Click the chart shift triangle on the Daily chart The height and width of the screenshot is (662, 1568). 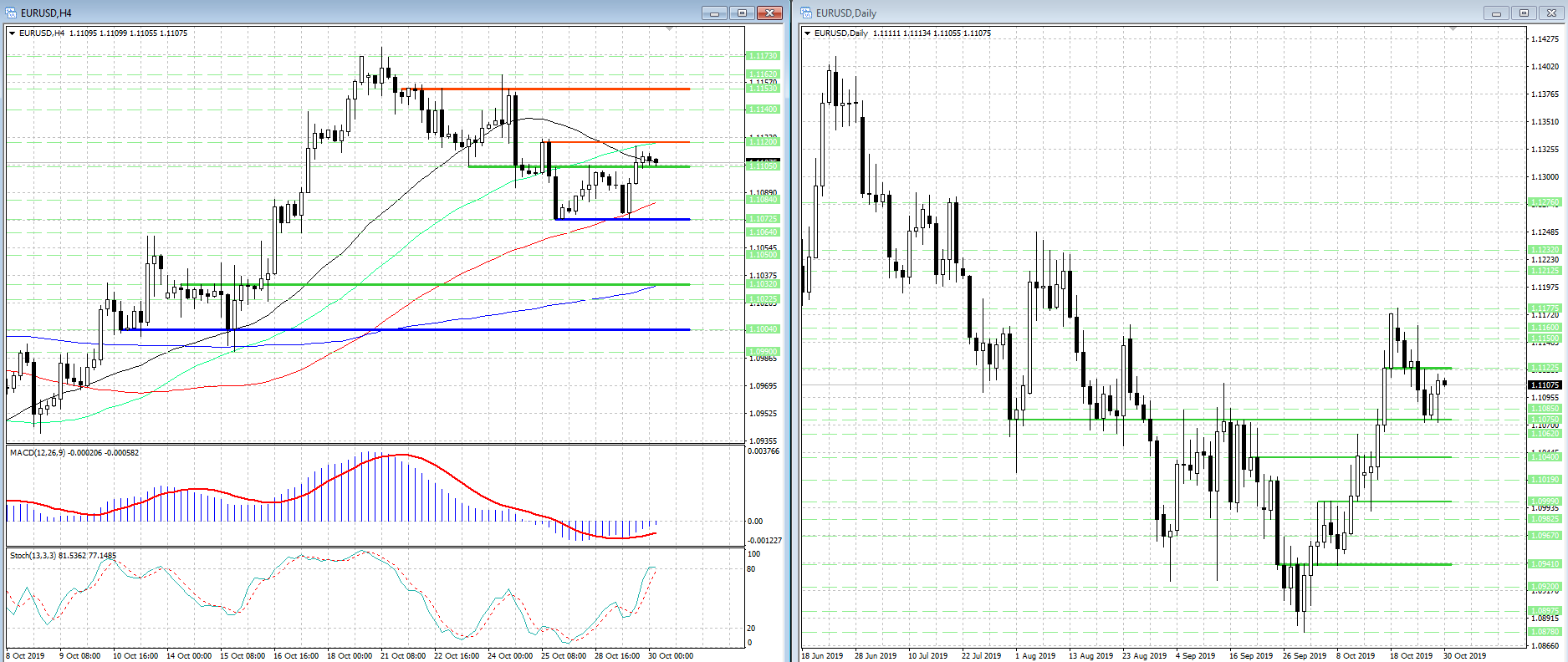click(x=1453, y=29)
